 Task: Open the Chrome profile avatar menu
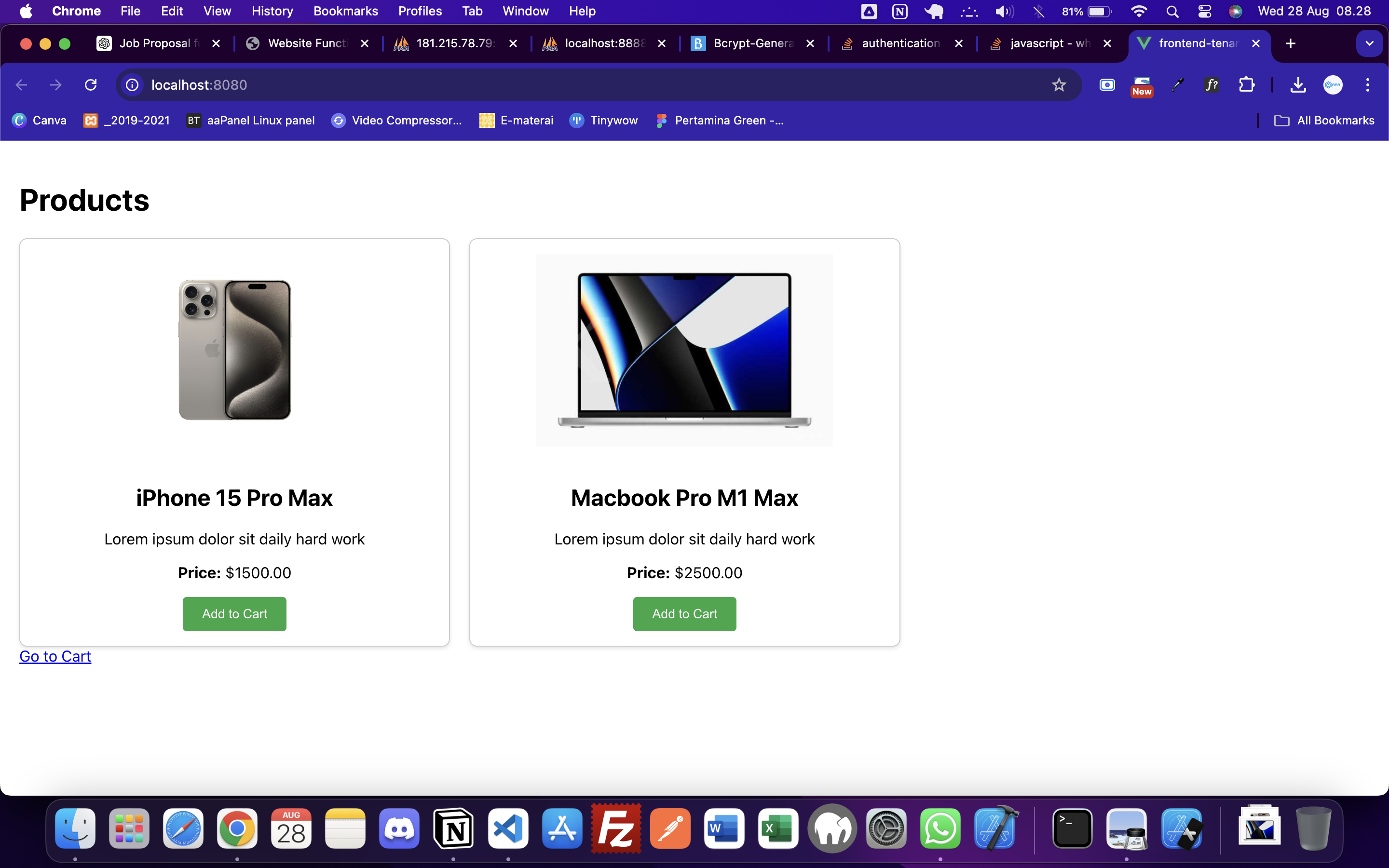click(x=1333, y=85)
